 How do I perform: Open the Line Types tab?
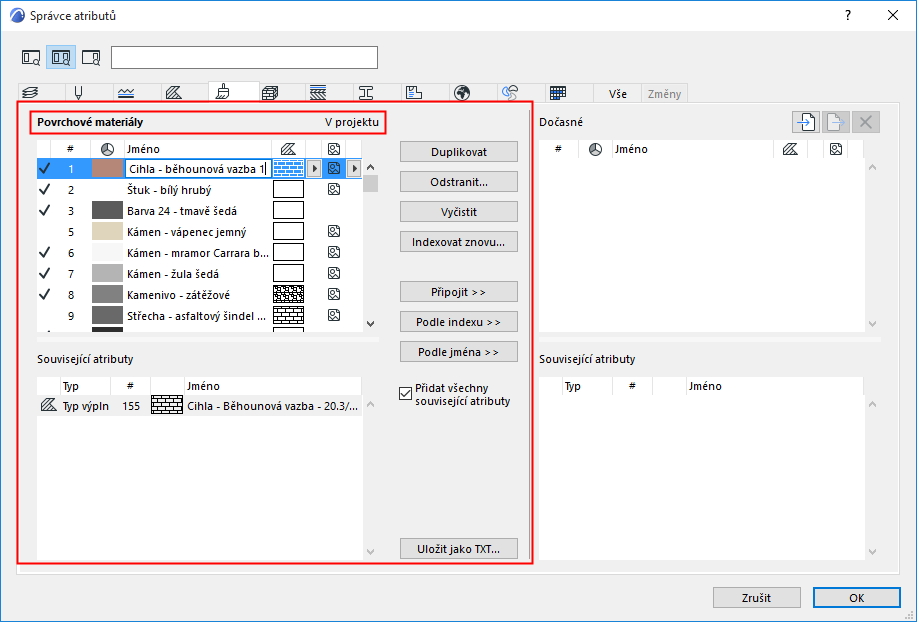126,93
